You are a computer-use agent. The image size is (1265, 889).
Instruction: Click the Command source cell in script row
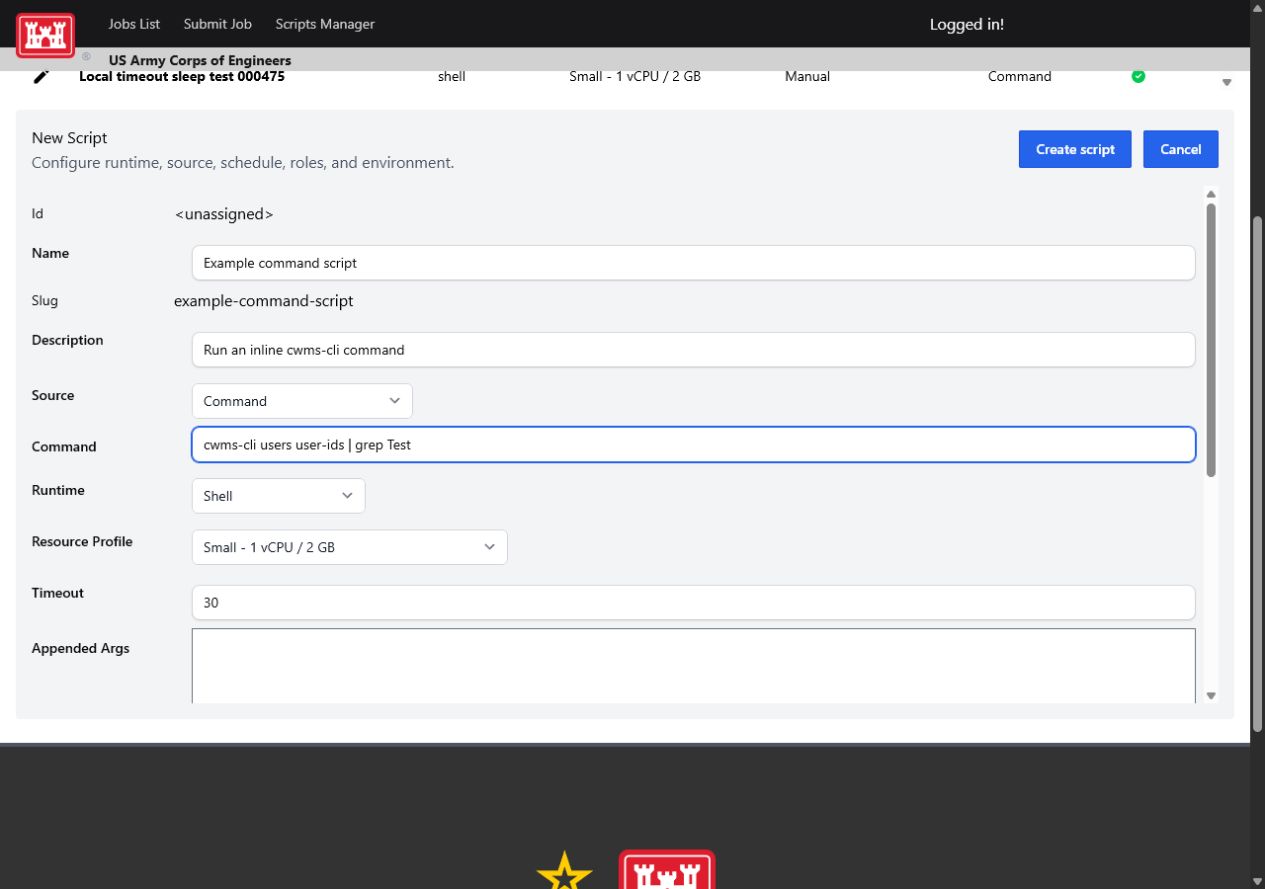pyautogui.click(x=1019, y=76)
